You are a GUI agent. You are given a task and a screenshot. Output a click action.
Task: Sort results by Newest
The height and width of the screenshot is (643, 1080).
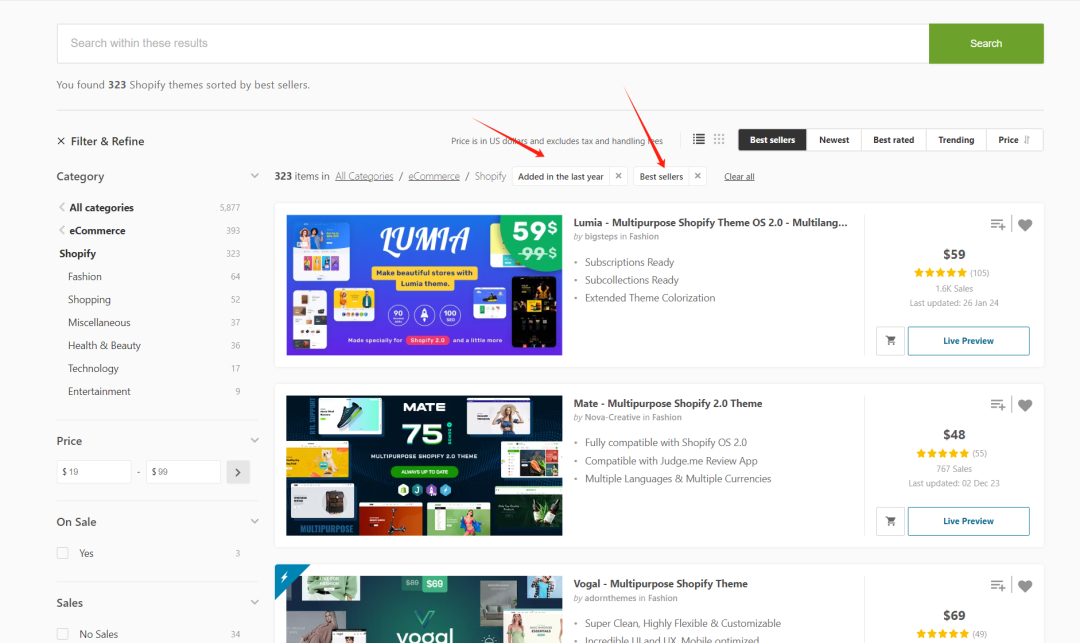834,140
